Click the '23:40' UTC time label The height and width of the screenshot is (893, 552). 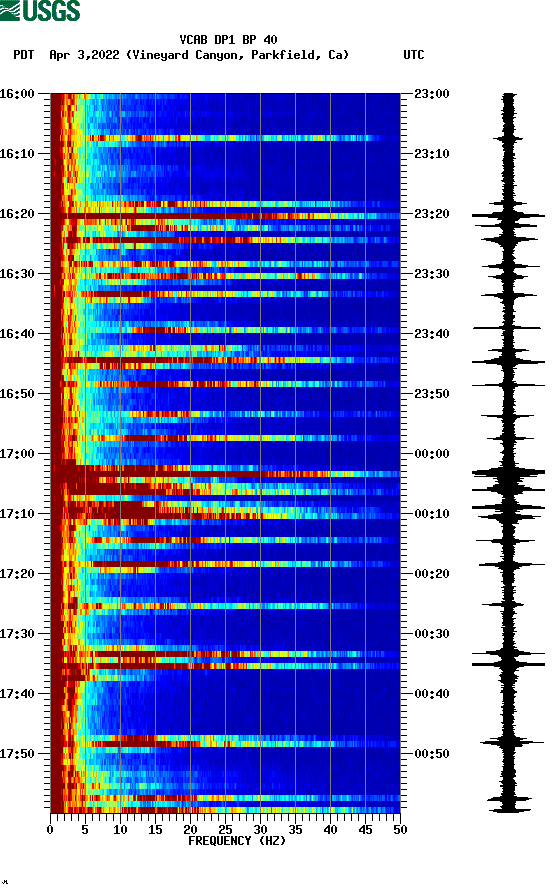point(432,334)
